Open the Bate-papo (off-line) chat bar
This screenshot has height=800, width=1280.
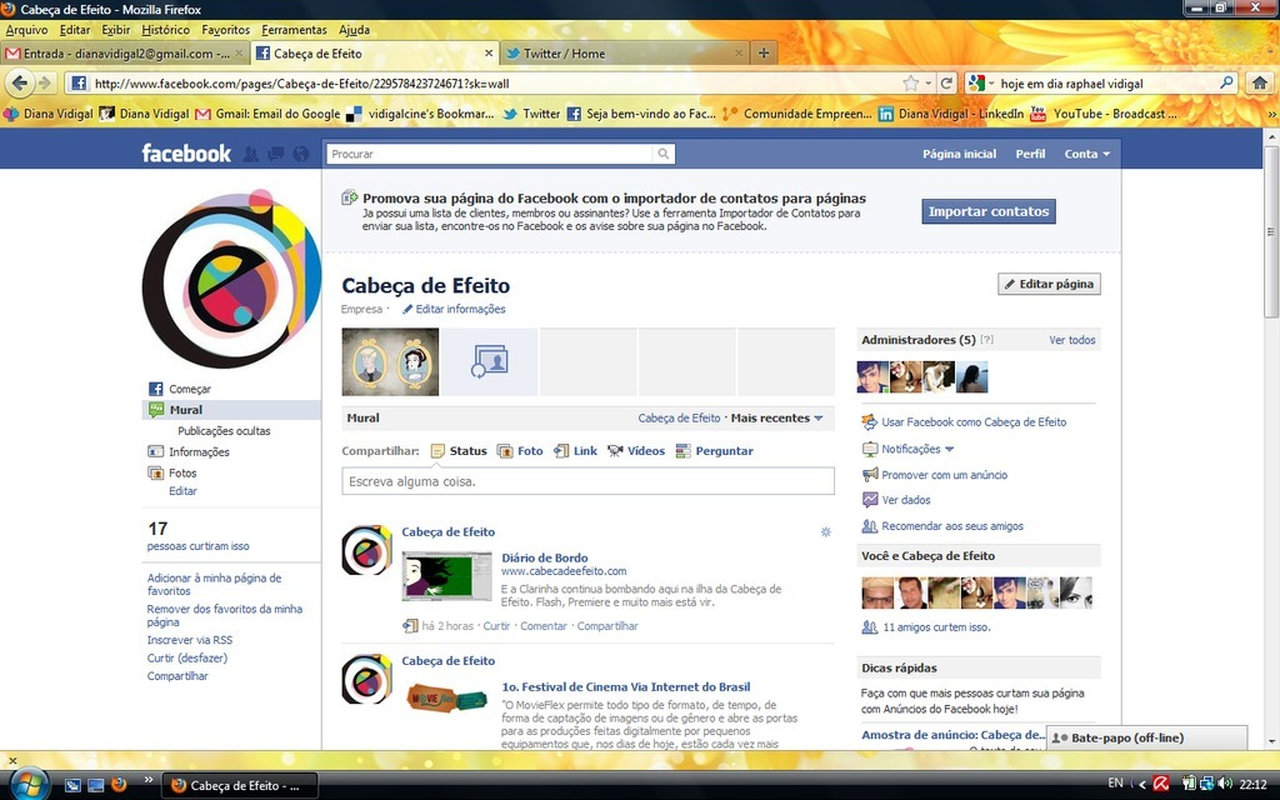point(1146,738)
